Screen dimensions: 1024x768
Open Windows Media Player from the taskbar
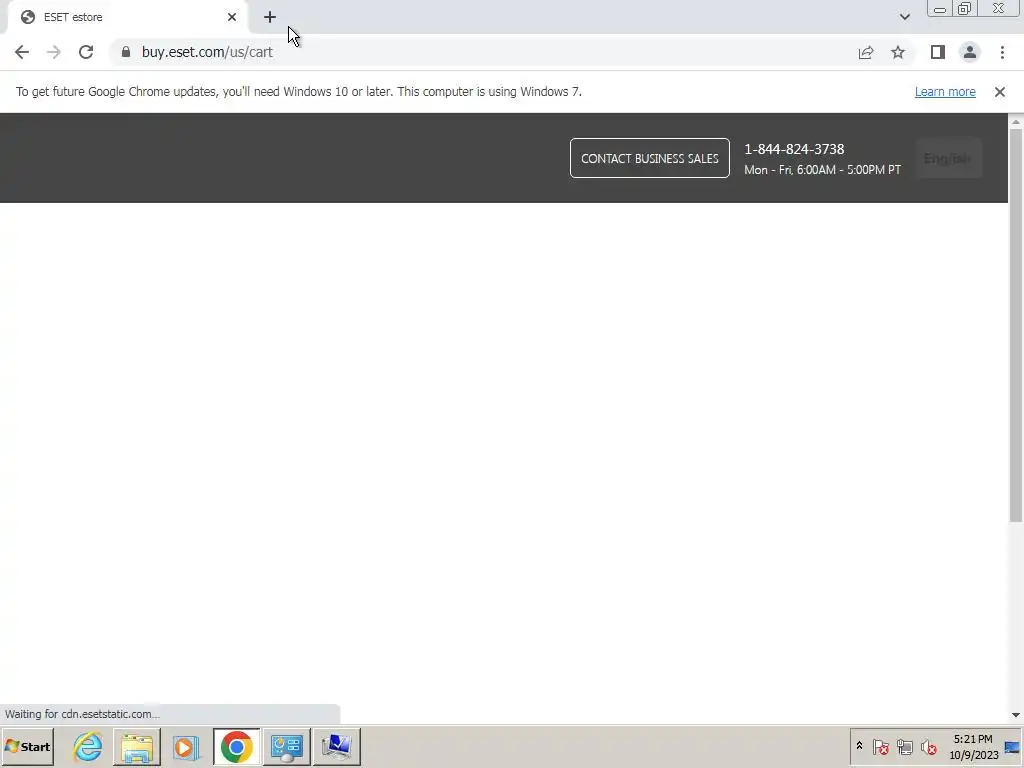[186, 746]
